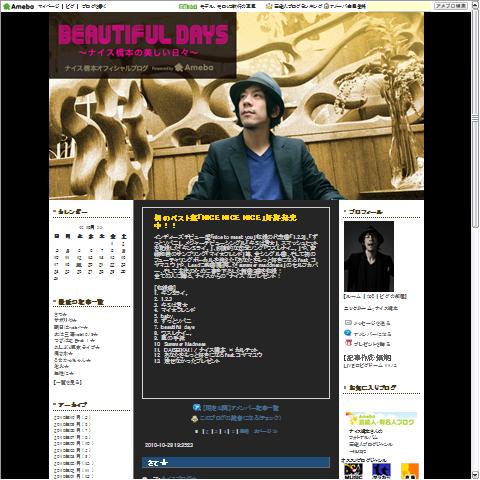Image resolution: width=480 pixels, height=480 pixels.
Task: Click the envelope send message icon
Action: 348,323
